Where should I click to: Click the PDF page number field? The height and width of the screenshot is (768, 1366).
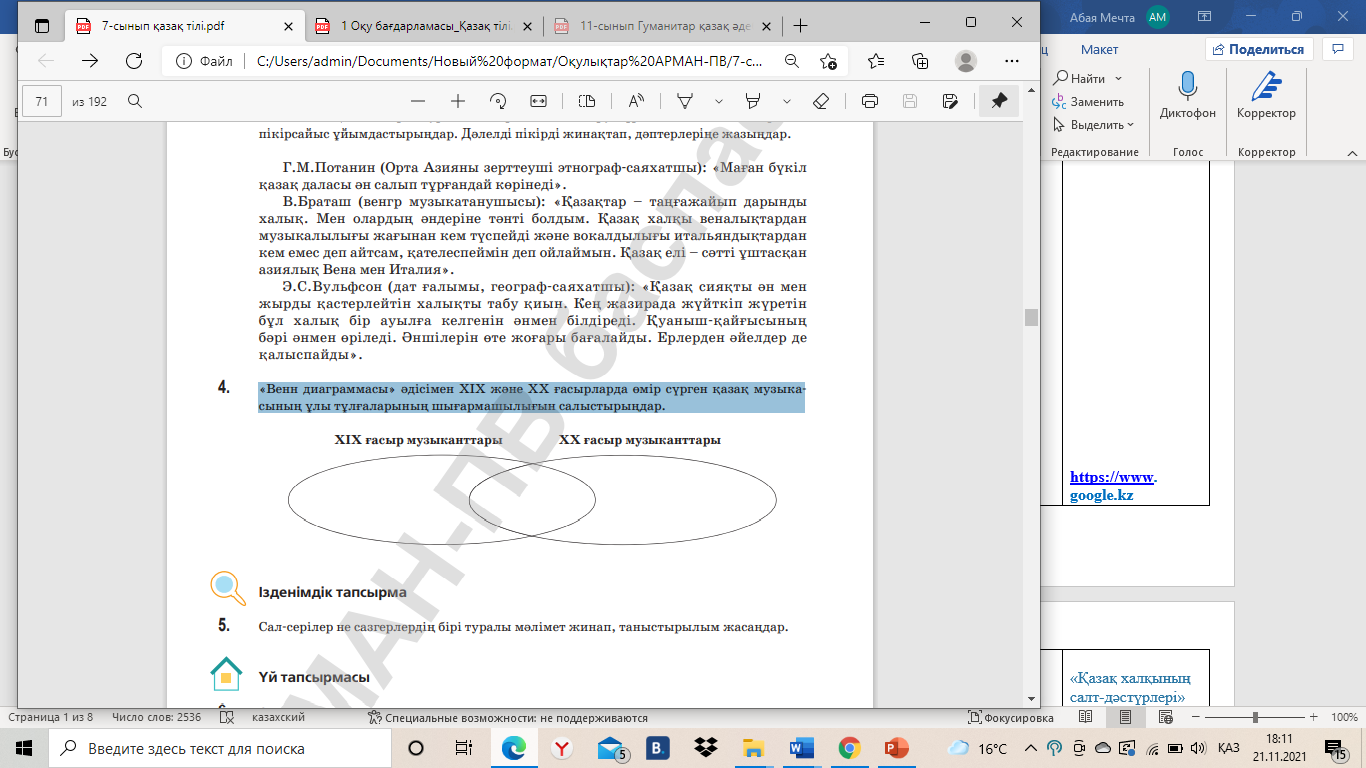pos(42,101)
